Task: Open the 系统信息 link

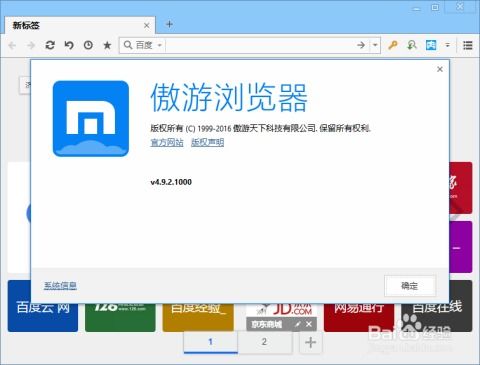Action: pyautogui.click(x=60, y=285)
